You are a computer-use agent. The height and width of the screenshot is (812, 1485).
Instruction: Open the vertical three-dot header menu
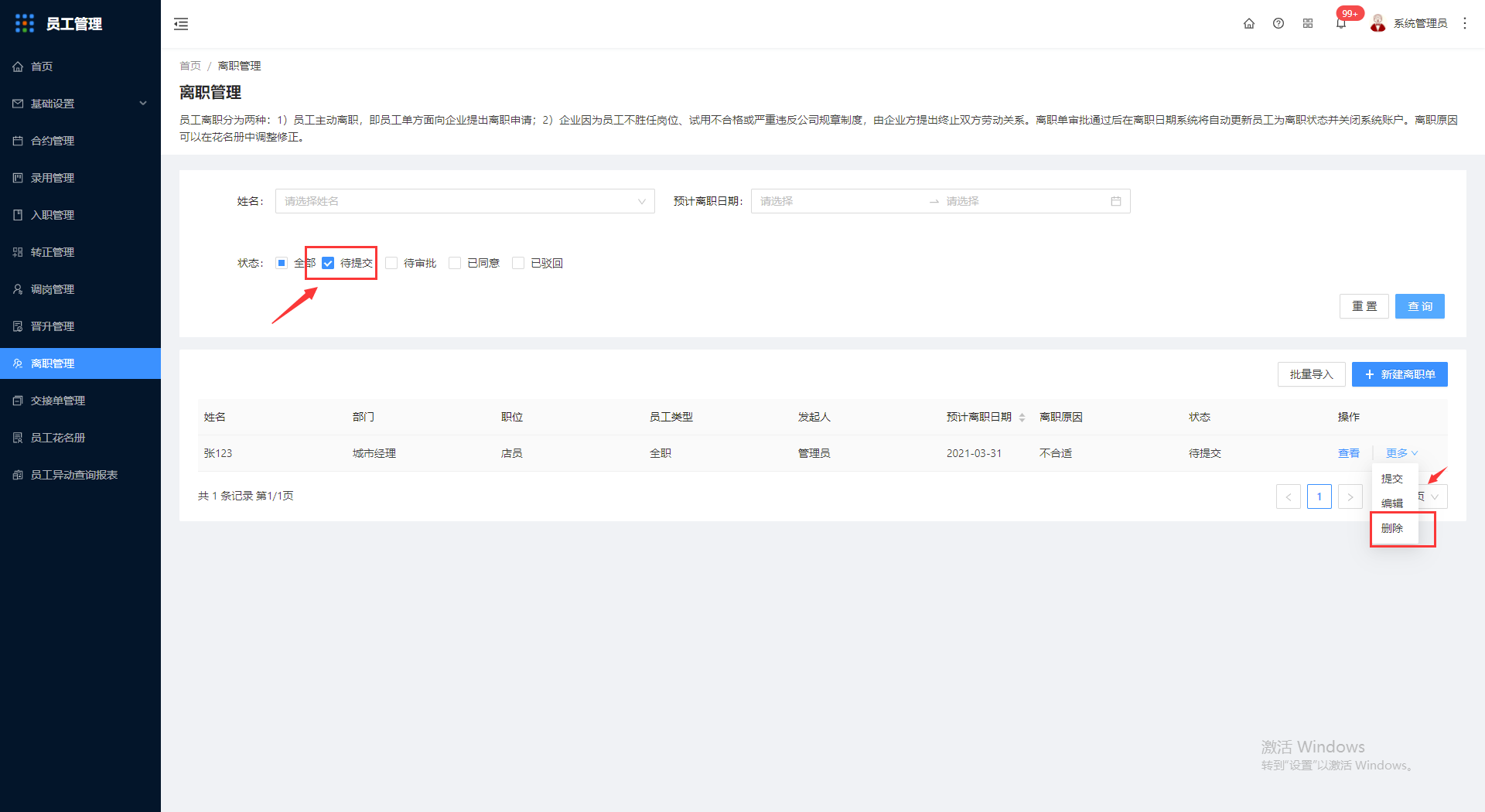click(x=1465, y=23)
